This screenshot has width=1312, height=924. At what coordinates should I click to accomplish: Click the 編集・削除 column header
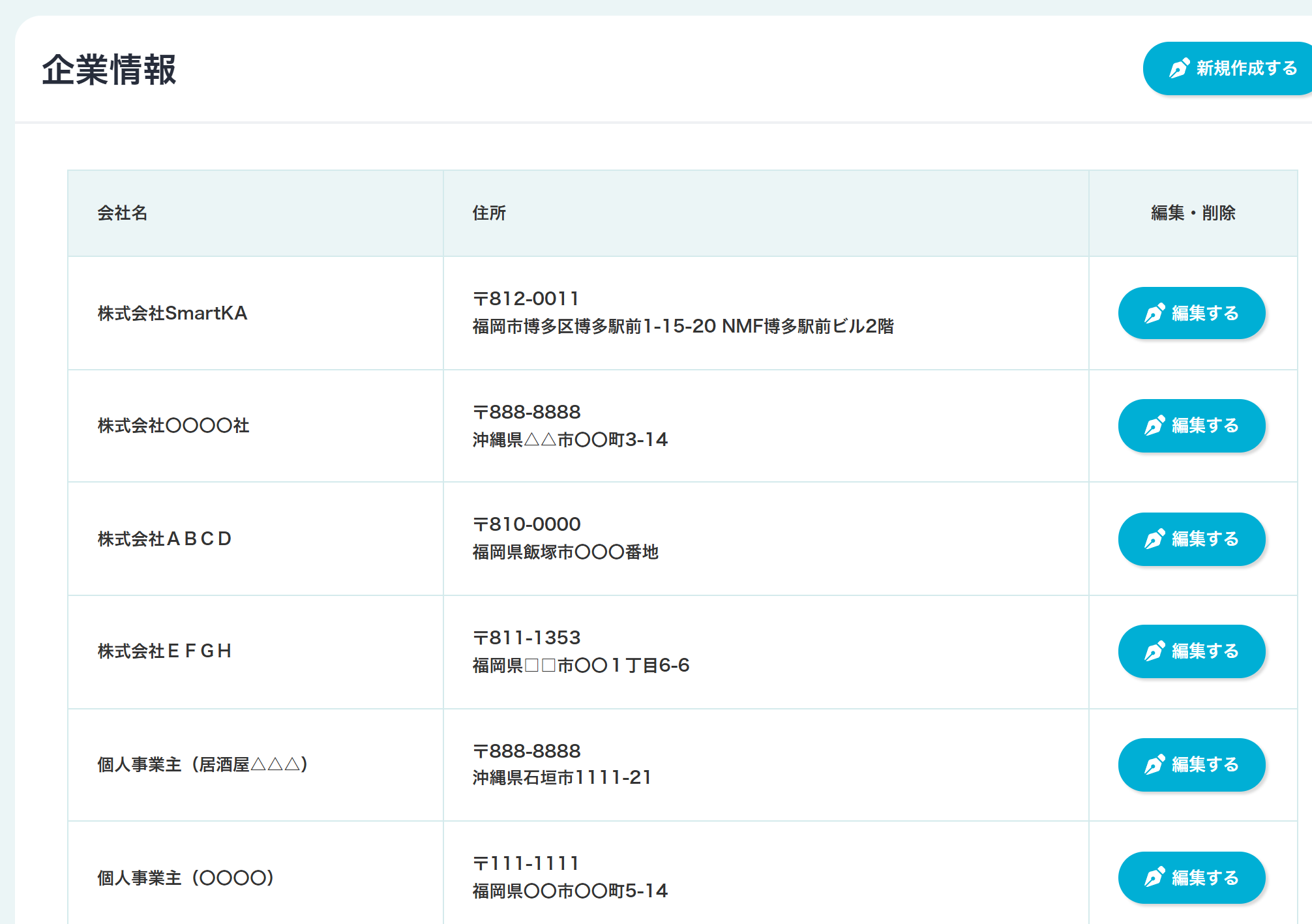1194,213
